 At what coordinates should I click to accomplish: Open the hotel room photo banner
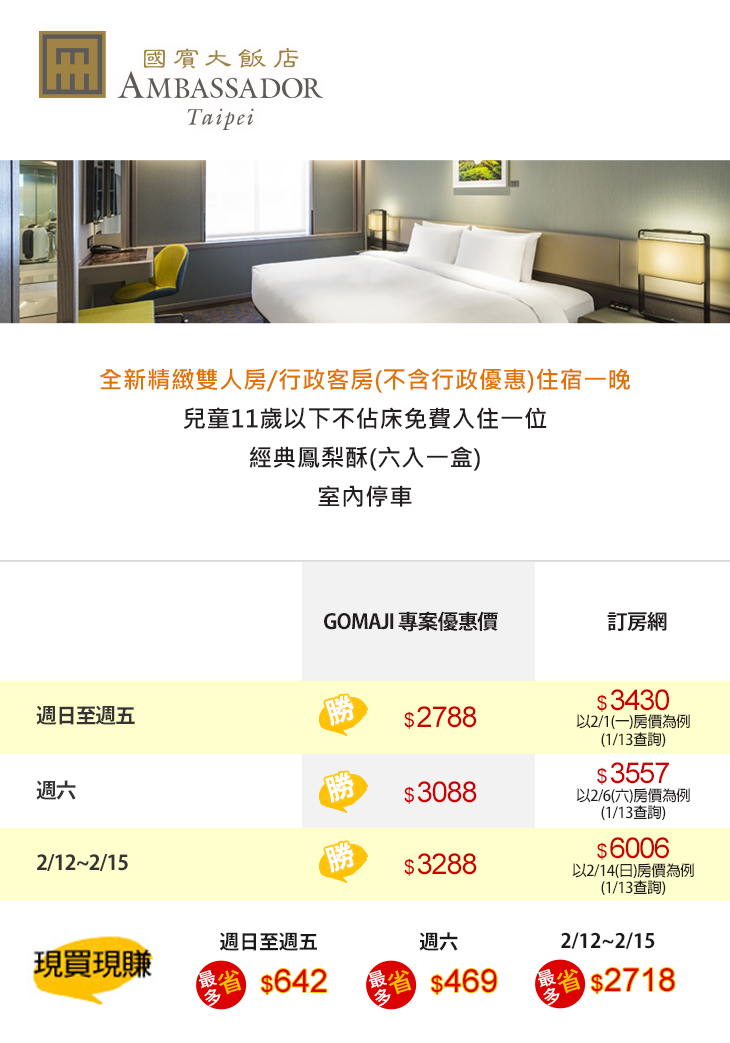tap(365, 241)
